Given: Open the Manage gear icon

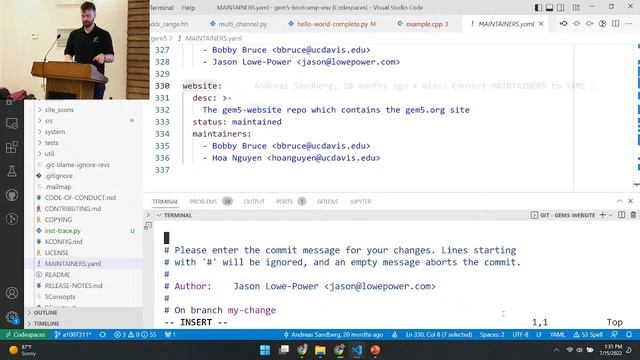Looking at the screenshot, I should (x=12, y=317).
